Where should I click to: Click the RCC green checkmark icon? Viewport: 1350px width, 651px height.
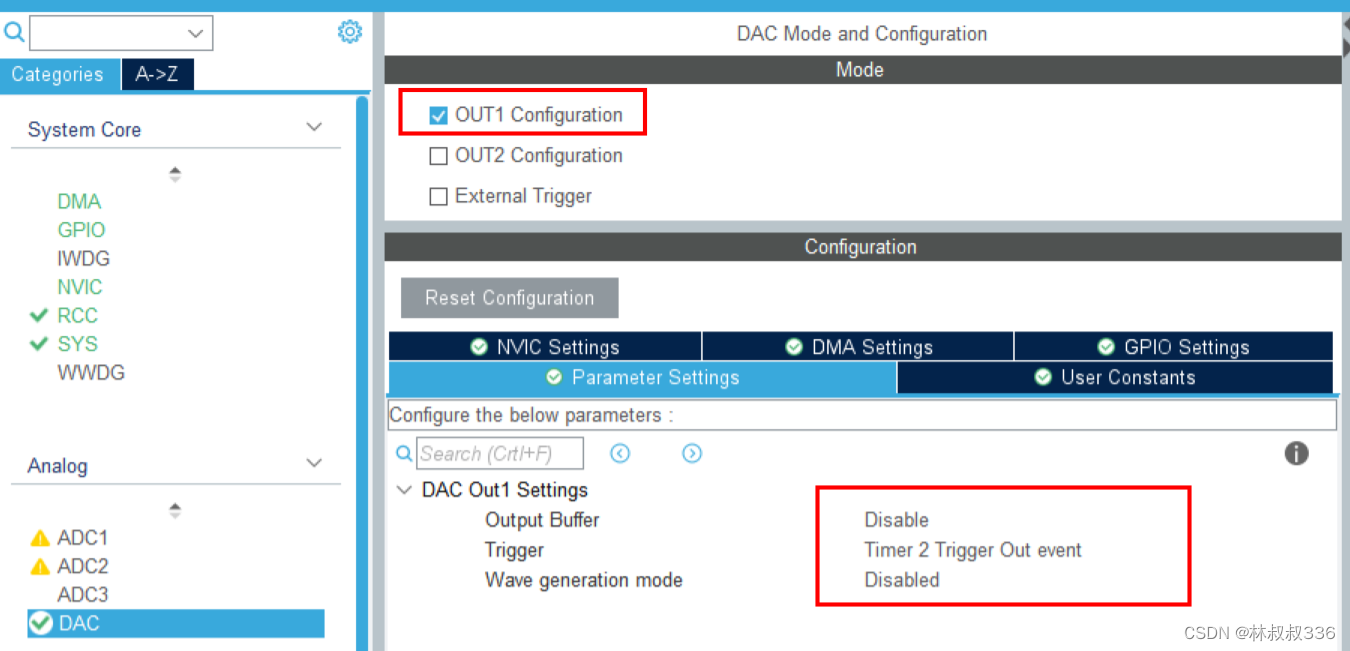(39, 315)
